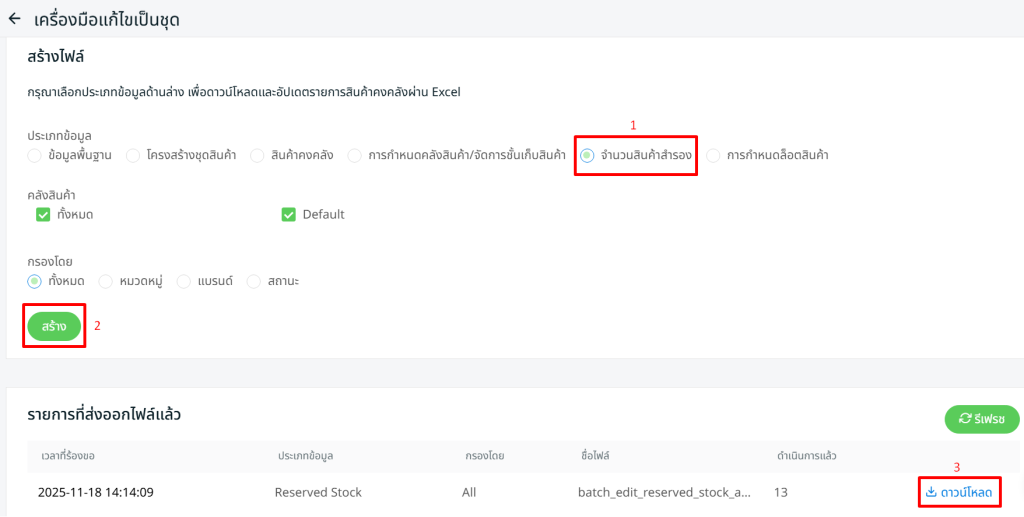This screenshot has height=517, width=1024.
Task: Click the เวลาที่ร้องขอ column header
Action: (66, 456)
